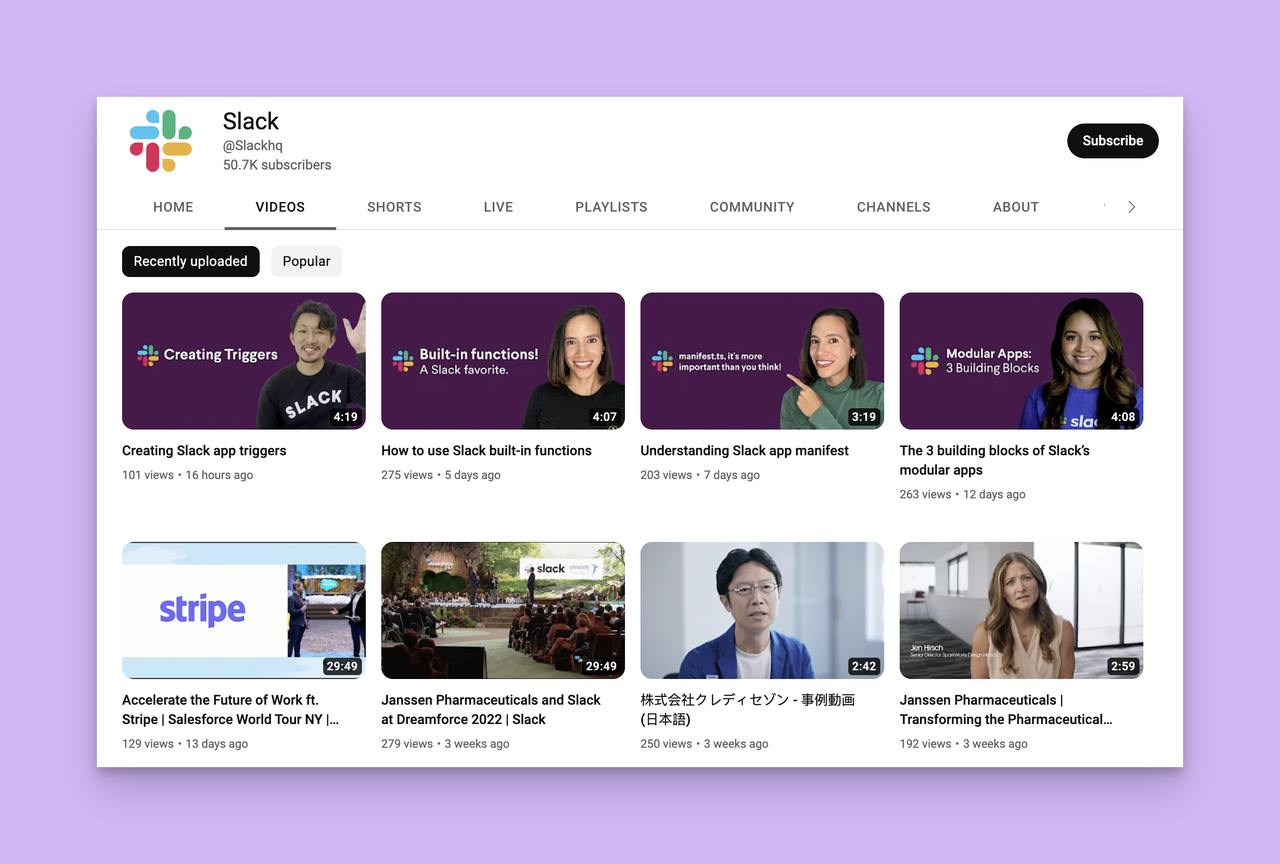
Task: Click '250 views • 3 weeks ago' text
Action: pyautogui.click(x=704, y=744)
